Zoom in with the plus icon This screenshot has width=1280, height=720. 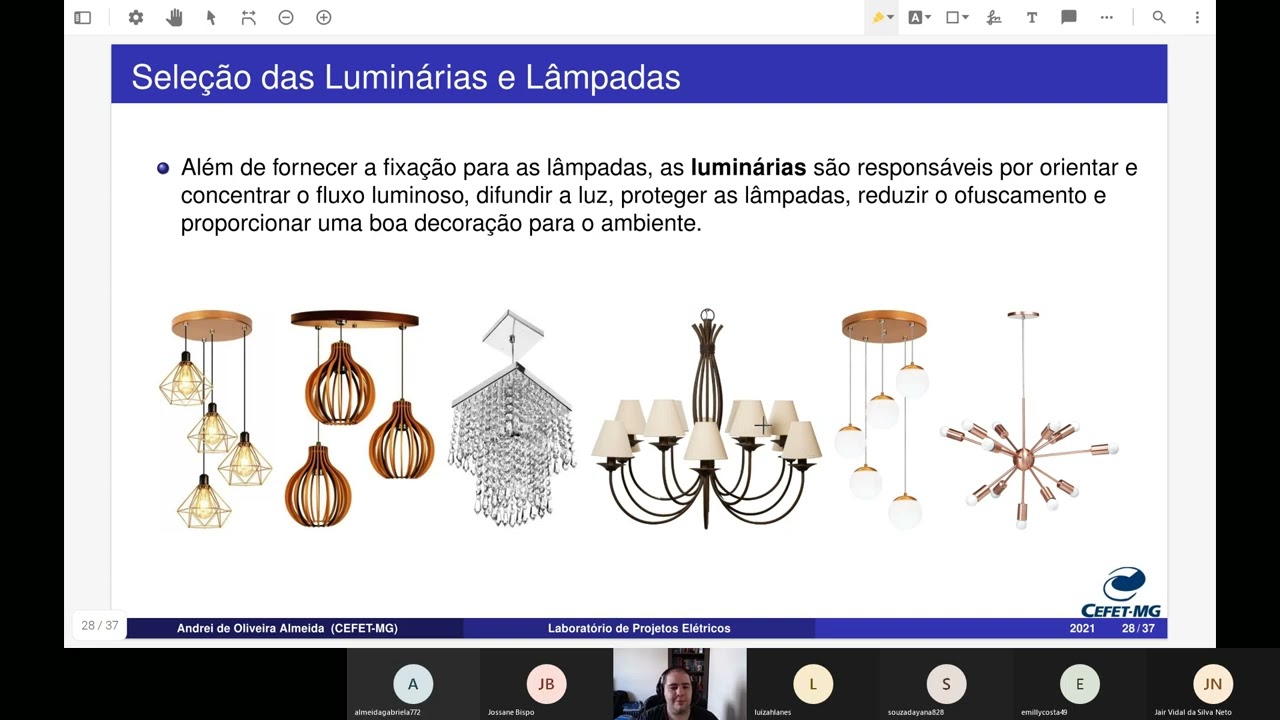[324, 17]
